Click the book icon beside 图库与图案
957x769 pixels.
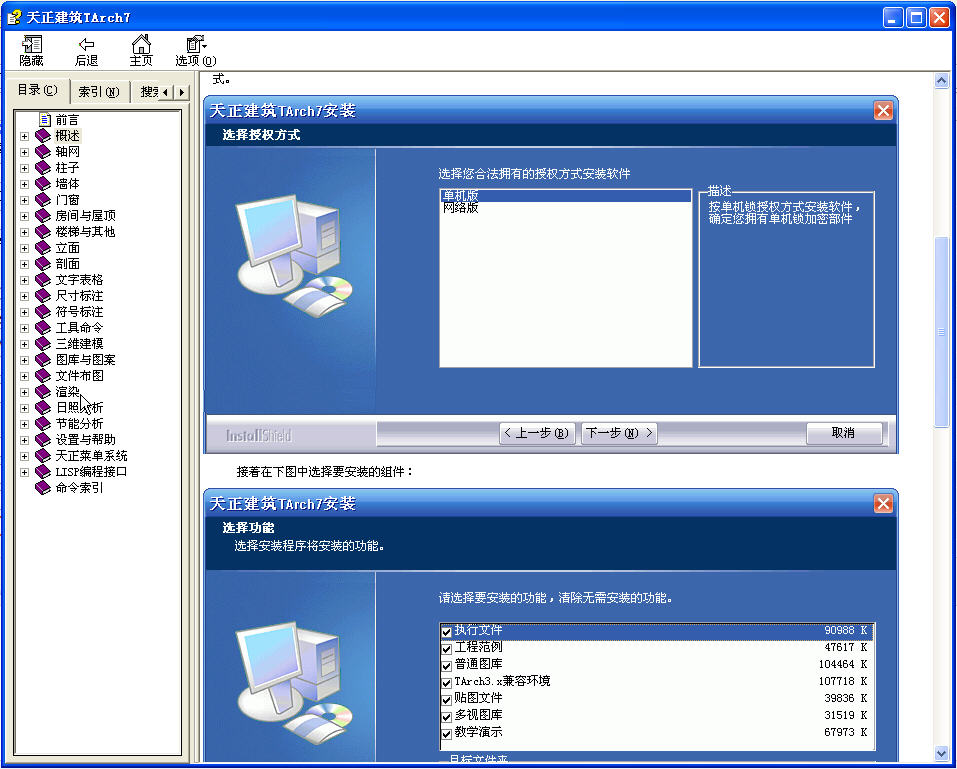click(x=43, y=359)
